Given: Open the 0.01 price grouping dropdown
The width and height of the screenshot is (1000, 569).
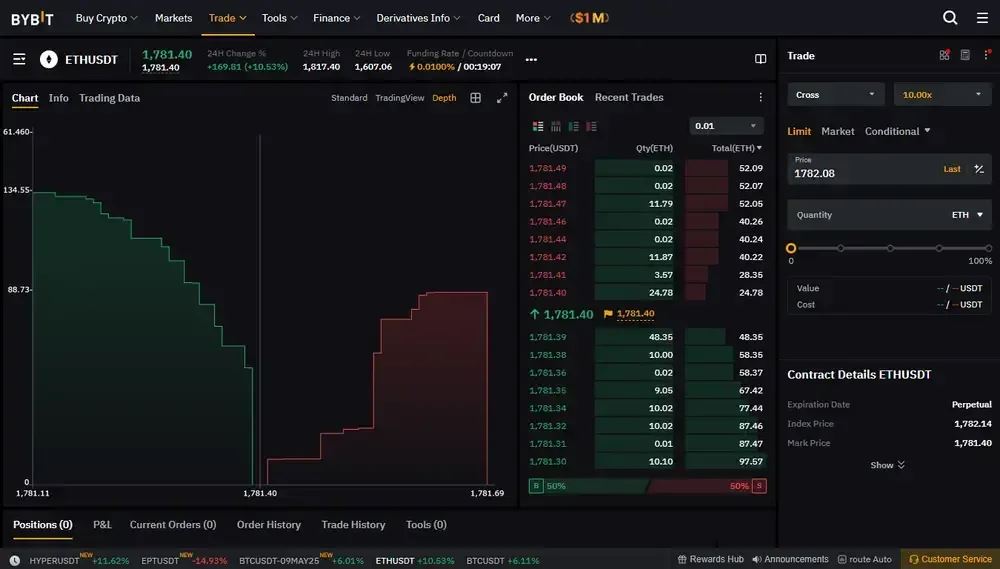Looking at the screenshot, I should tap(726, 126).
